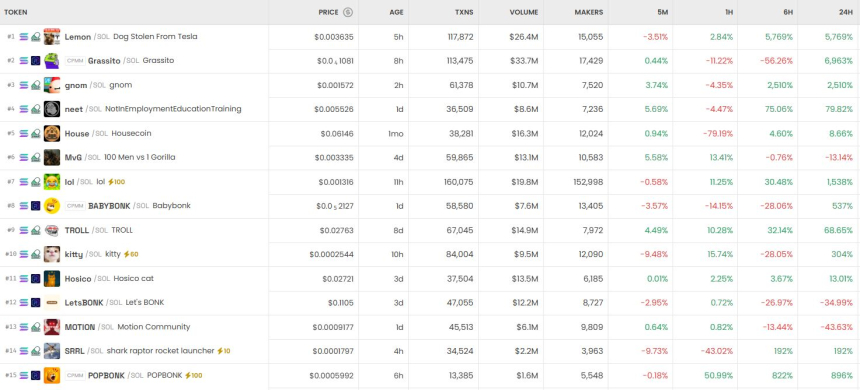Sort by the 6H change column
The width and height of the screenshot is (860, 390).
tap(788, 12)
